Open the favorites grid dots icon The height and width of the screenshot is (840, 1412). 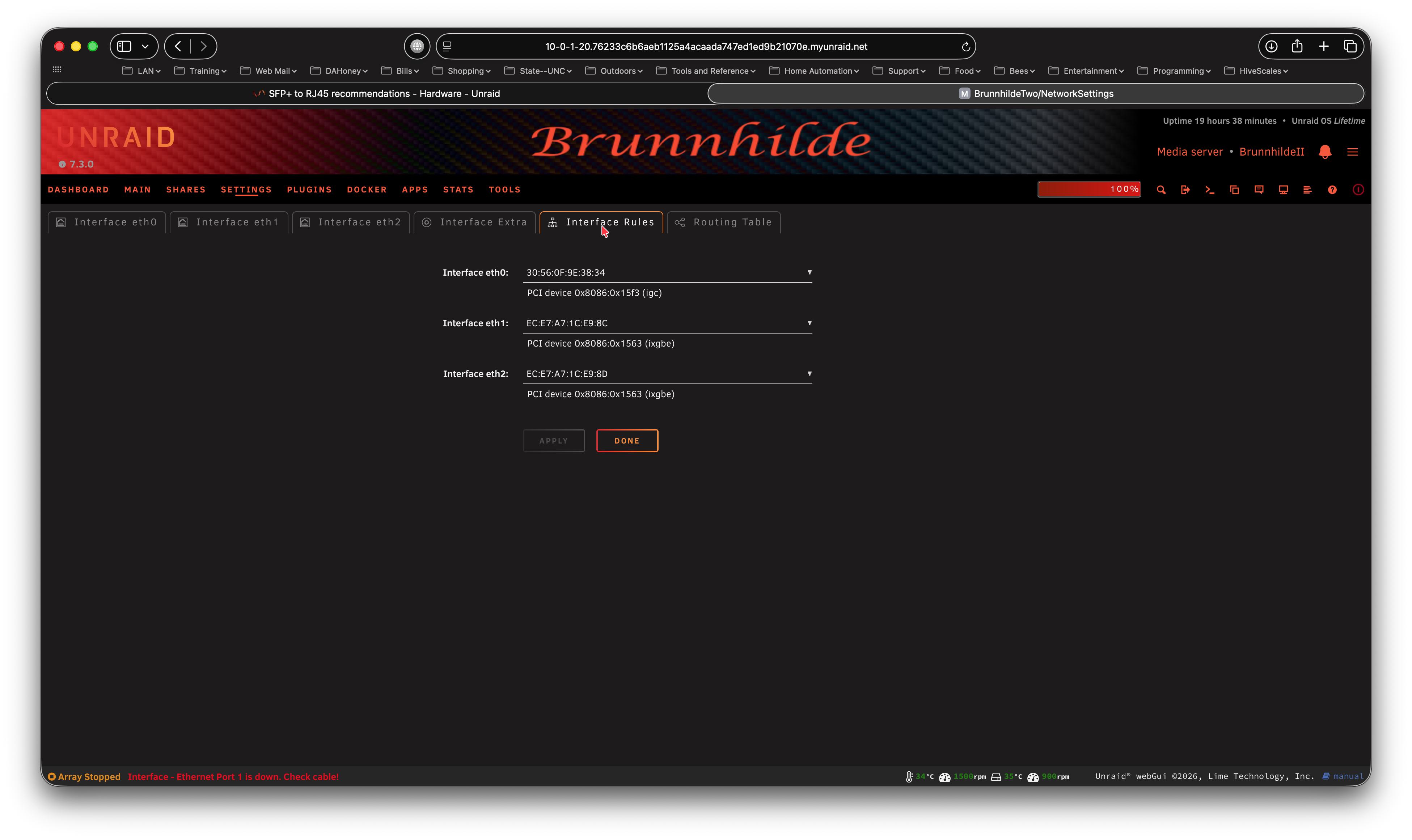56,69
